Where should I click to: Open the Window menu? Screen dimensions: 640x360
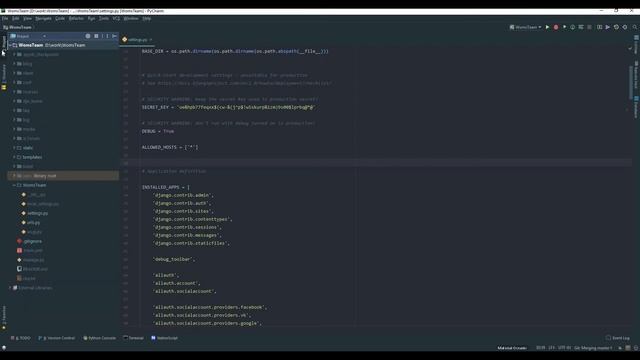(x=131, y=18)
